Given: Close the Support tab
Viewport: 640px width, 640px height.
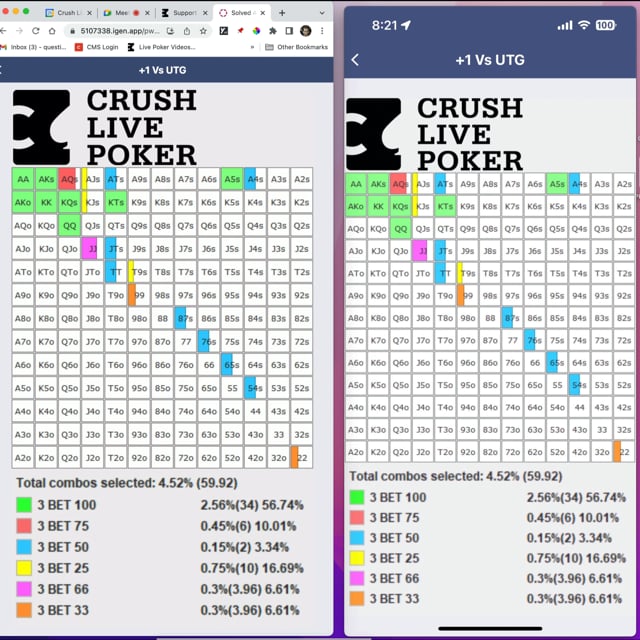Looking at the screenshot, I should pyautogui.click(x=205, y=13).
